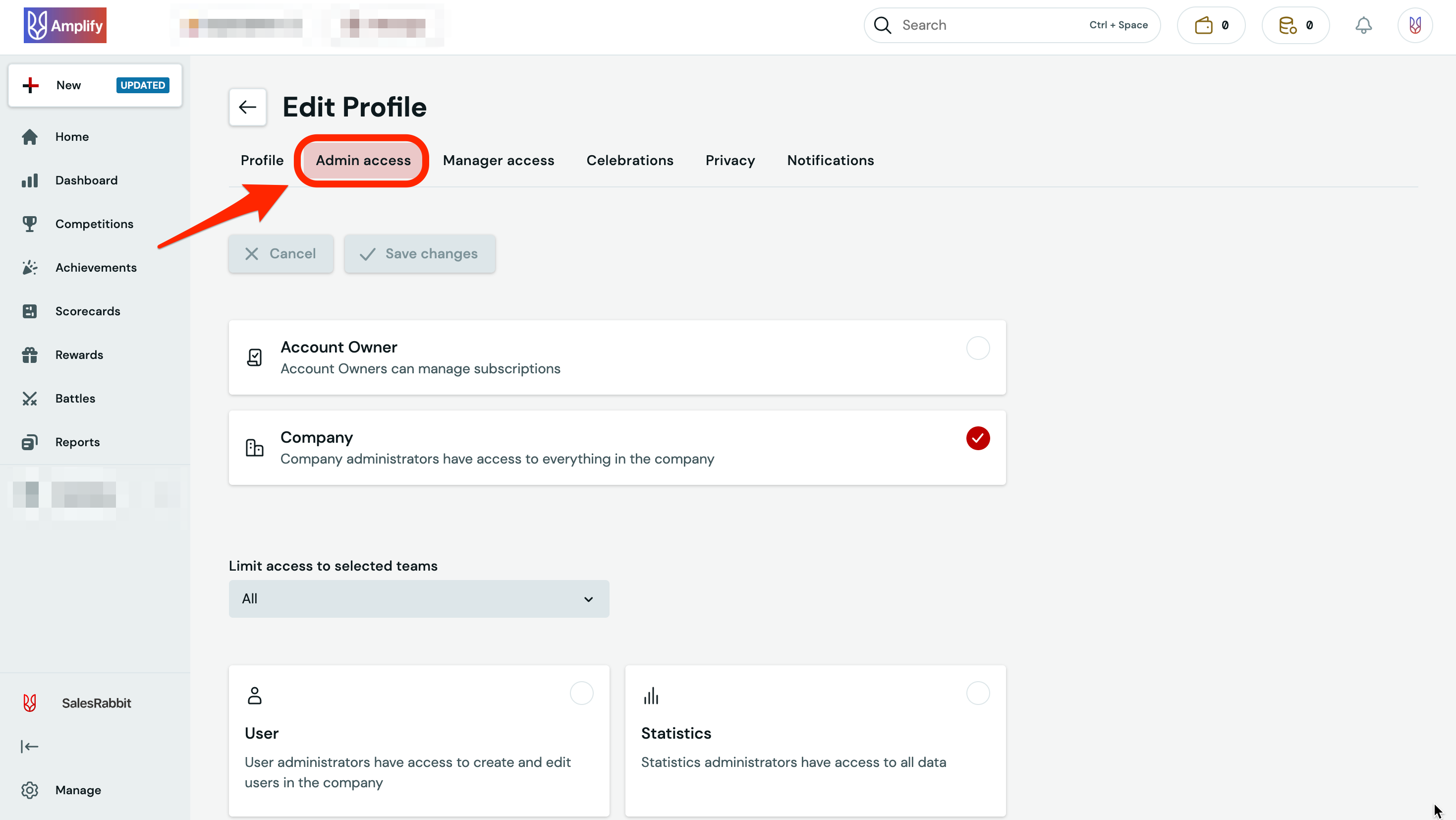1456x820 pixels.
Task: Open Battles via the crossed swords icon
Action: pos(30,398)
